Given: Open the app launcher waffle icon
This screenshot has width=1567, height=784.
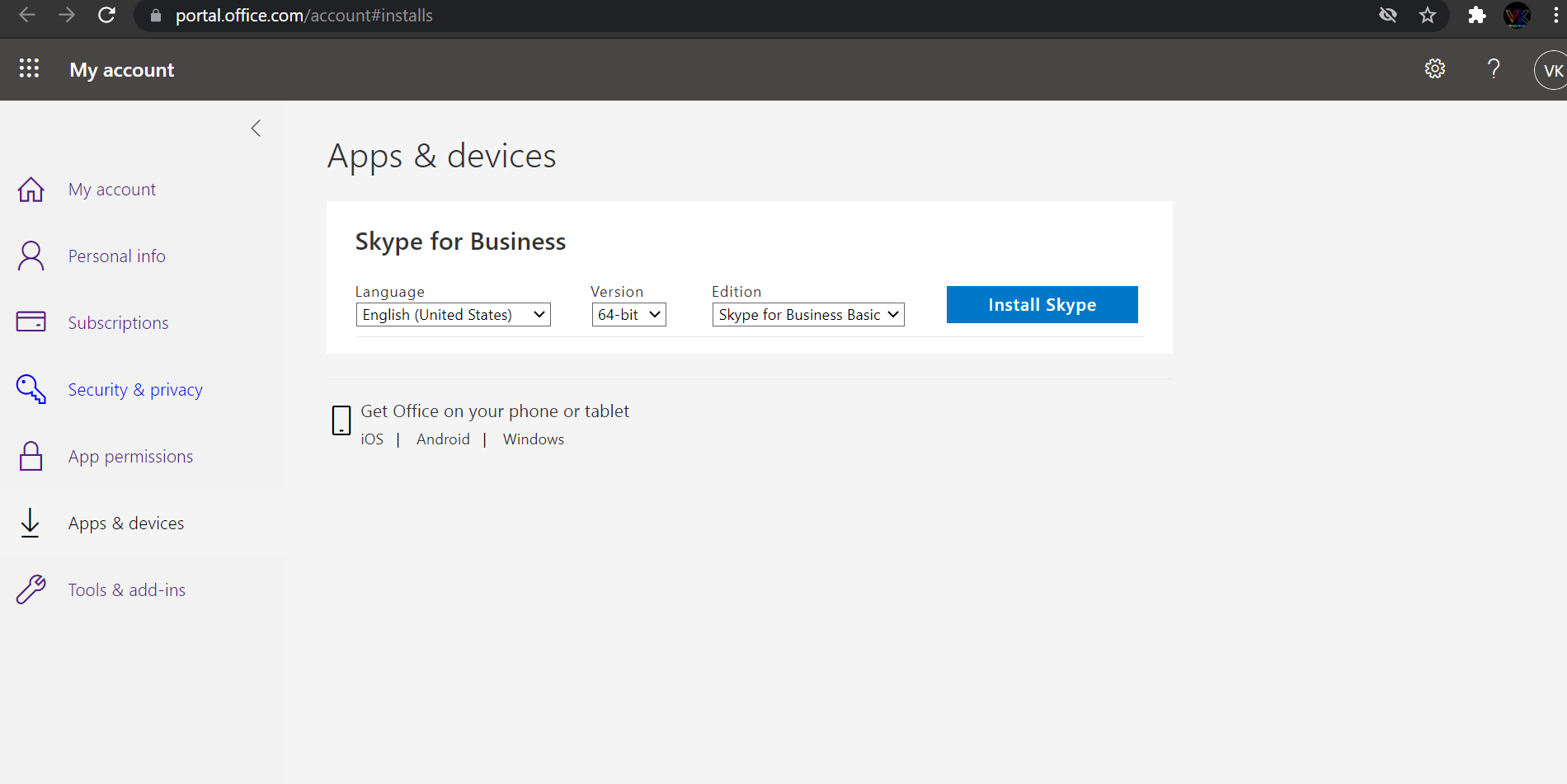Looking at the screenshot, I should click(x=29, y=69).
